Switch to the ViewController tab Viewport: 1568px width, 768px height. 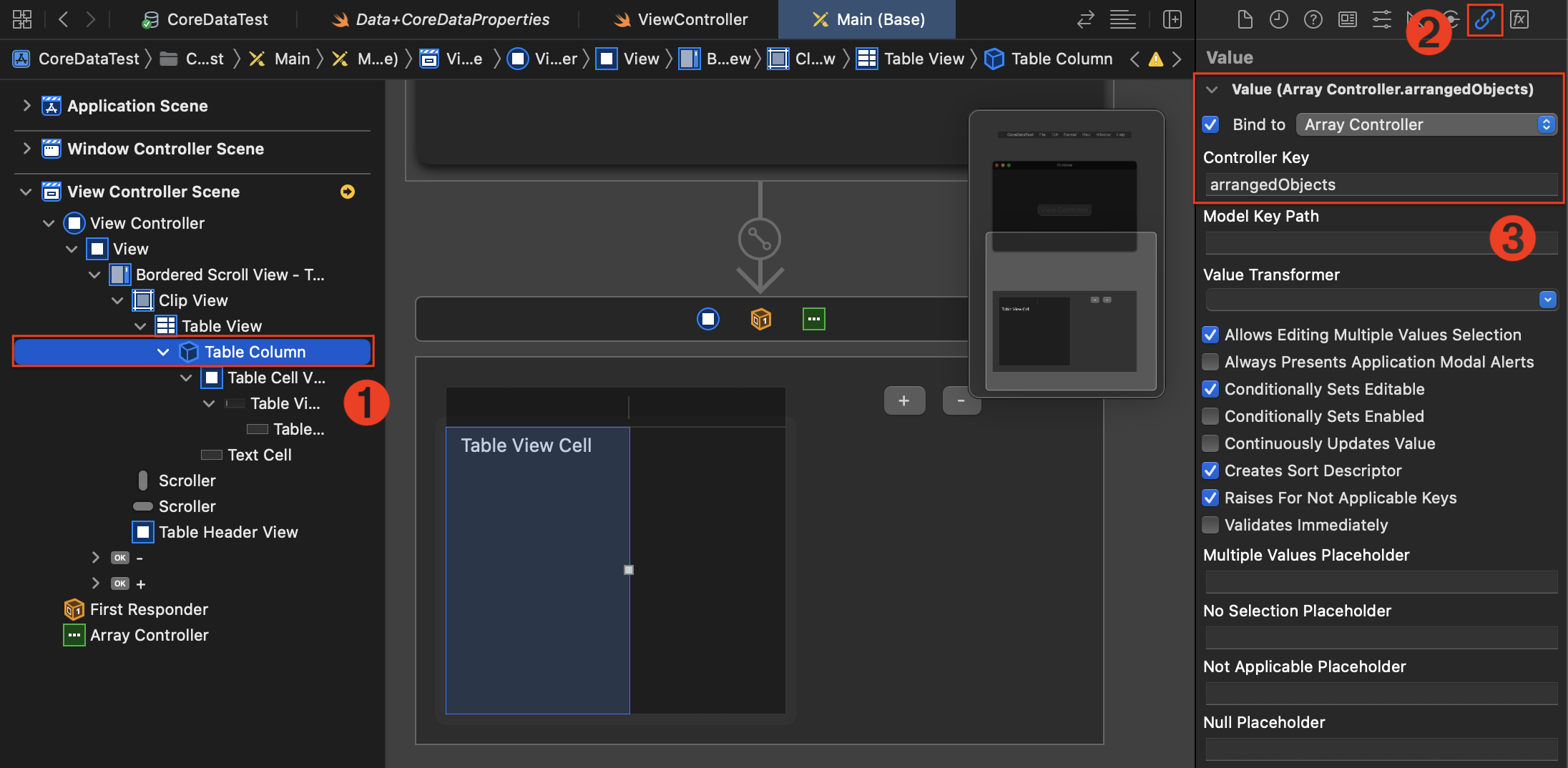point(681,19)
